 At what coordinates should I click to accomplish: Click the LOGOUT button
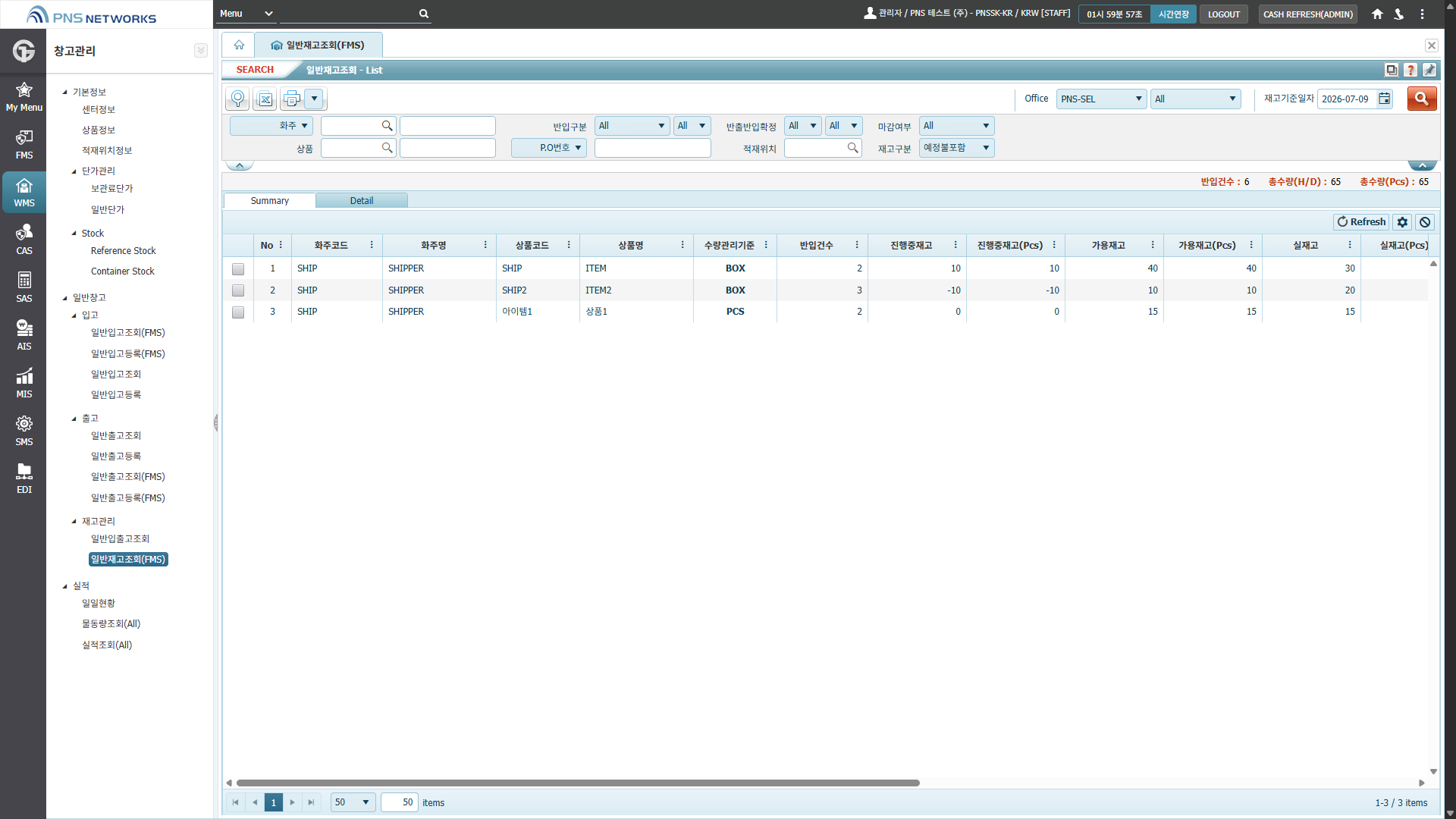tap(1224, 14)
